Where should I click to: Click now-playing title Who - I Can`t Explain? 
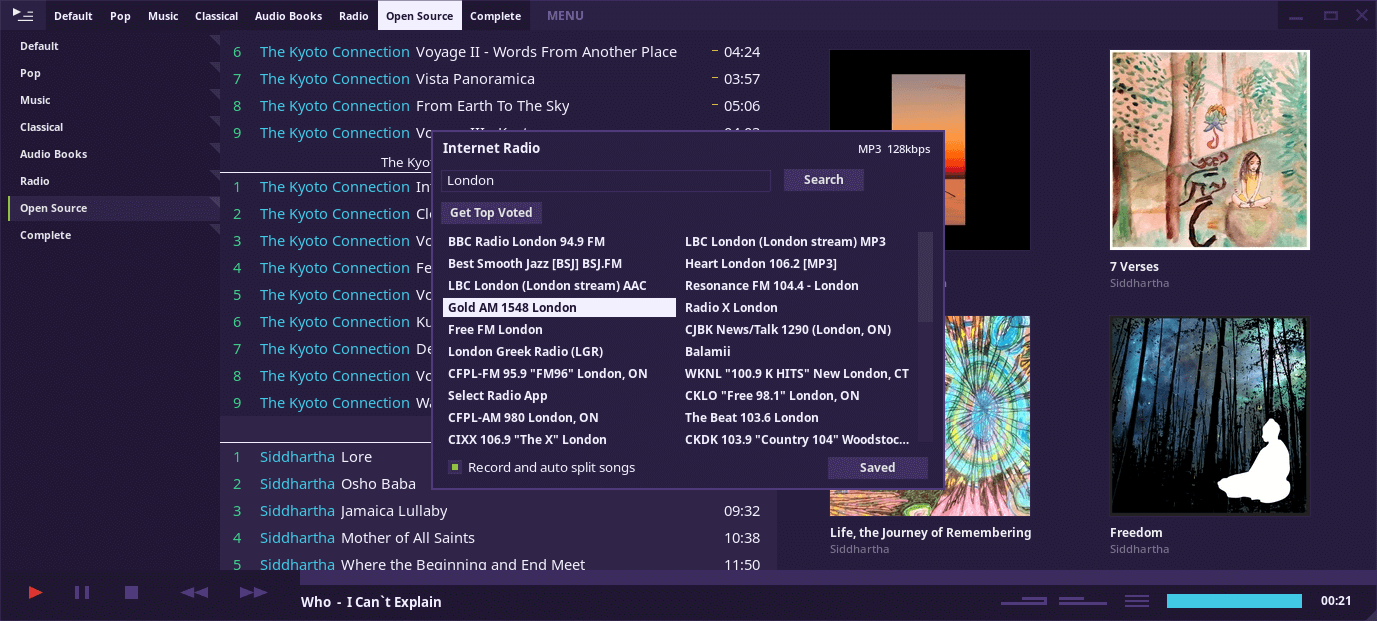pos(371,602)
